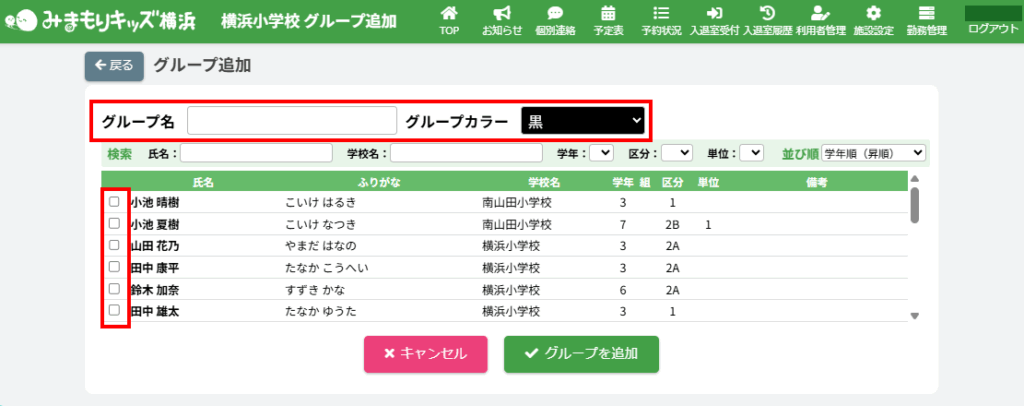Image resolution: width=1024 pixels, height=406 pixels.
Task: Open the グループカラー black dropdown
Action: tap(584, 121)
